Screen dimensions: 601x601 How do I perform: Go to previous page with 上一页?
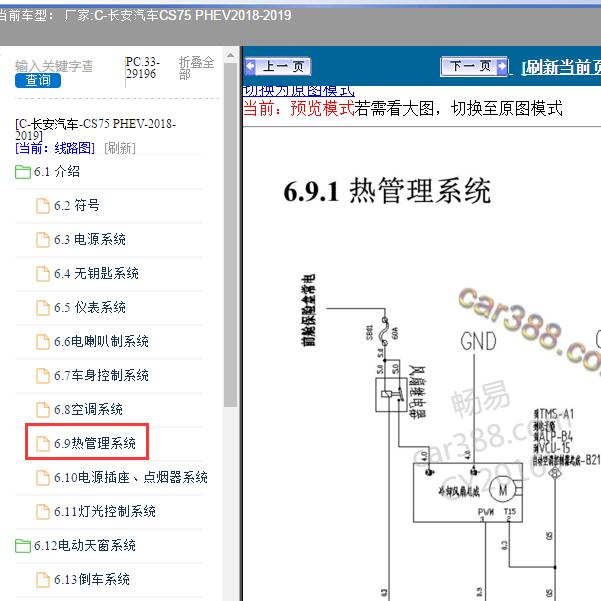click(x=278, y=67)
